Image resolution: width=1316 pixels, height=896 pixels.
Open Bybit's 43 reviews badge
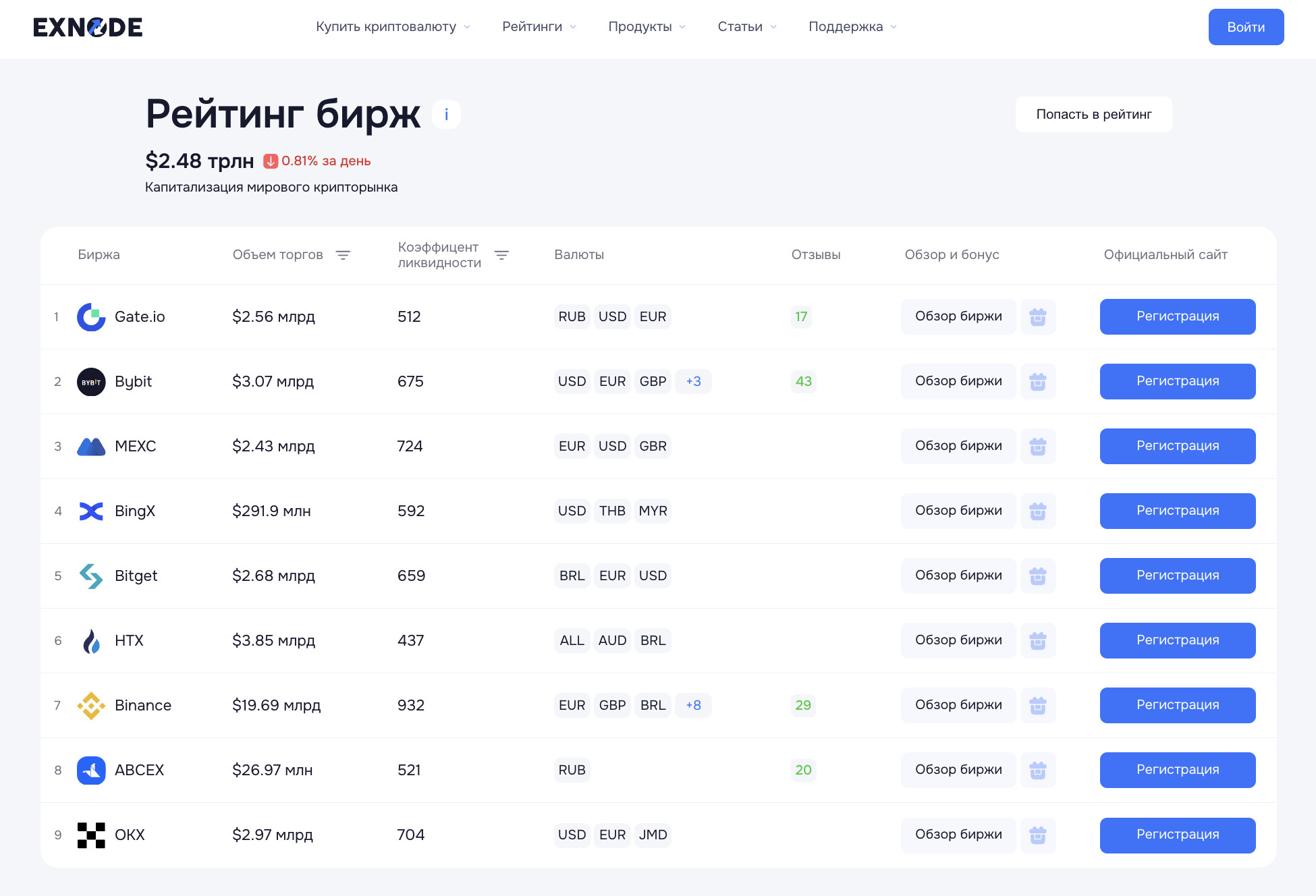(x=803, y=381)
